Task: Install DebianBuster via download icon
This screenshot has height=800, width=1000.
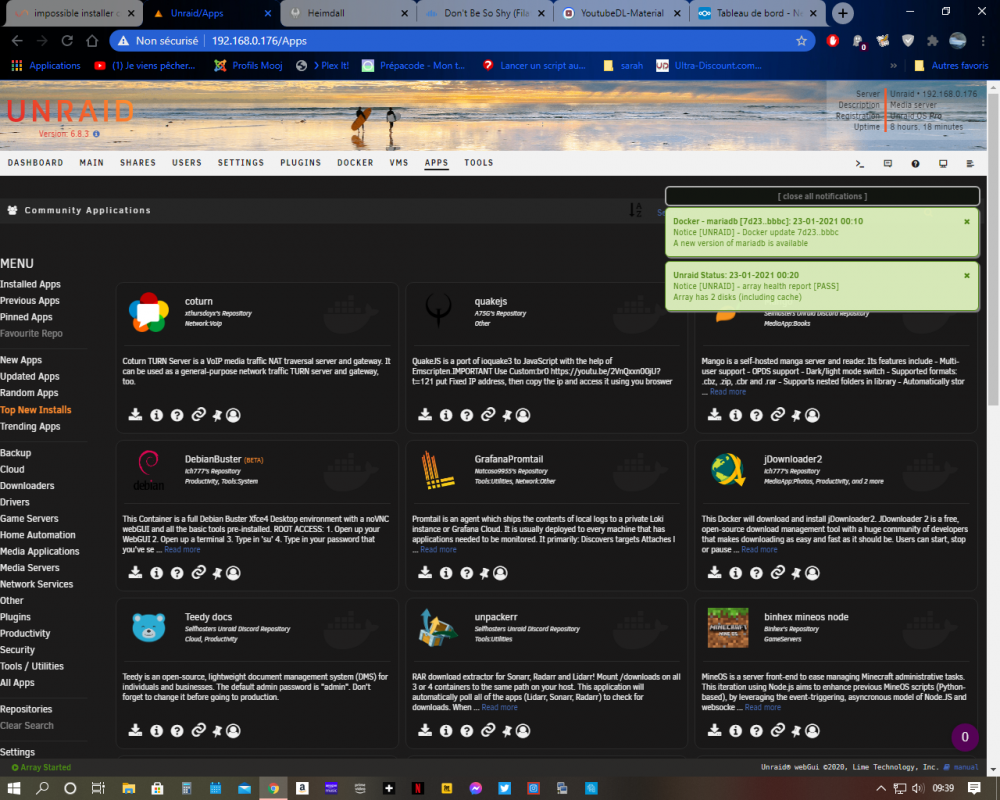Action: point(135,573)
